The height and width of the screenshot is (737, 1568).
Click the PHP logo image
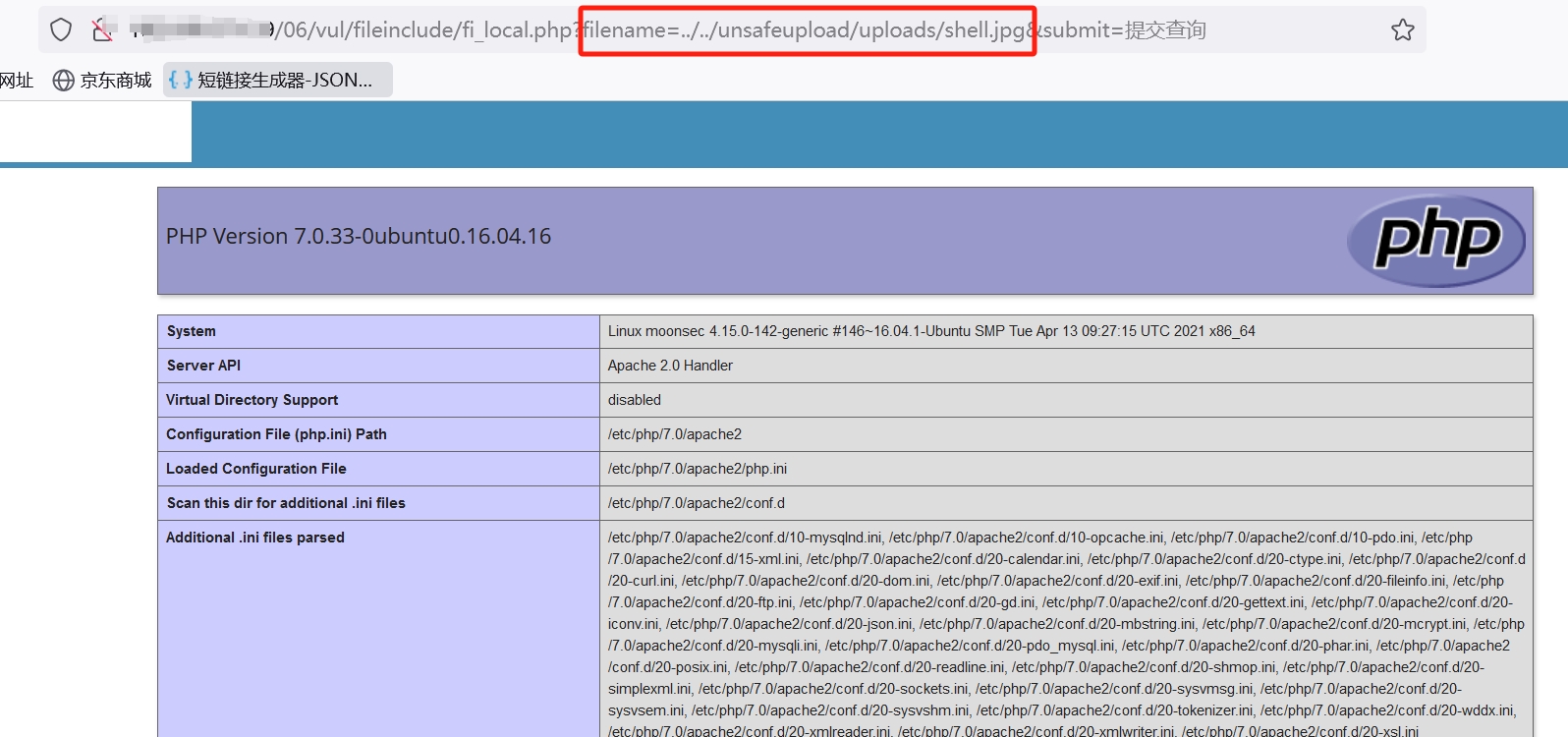[x=1435, y=240]
